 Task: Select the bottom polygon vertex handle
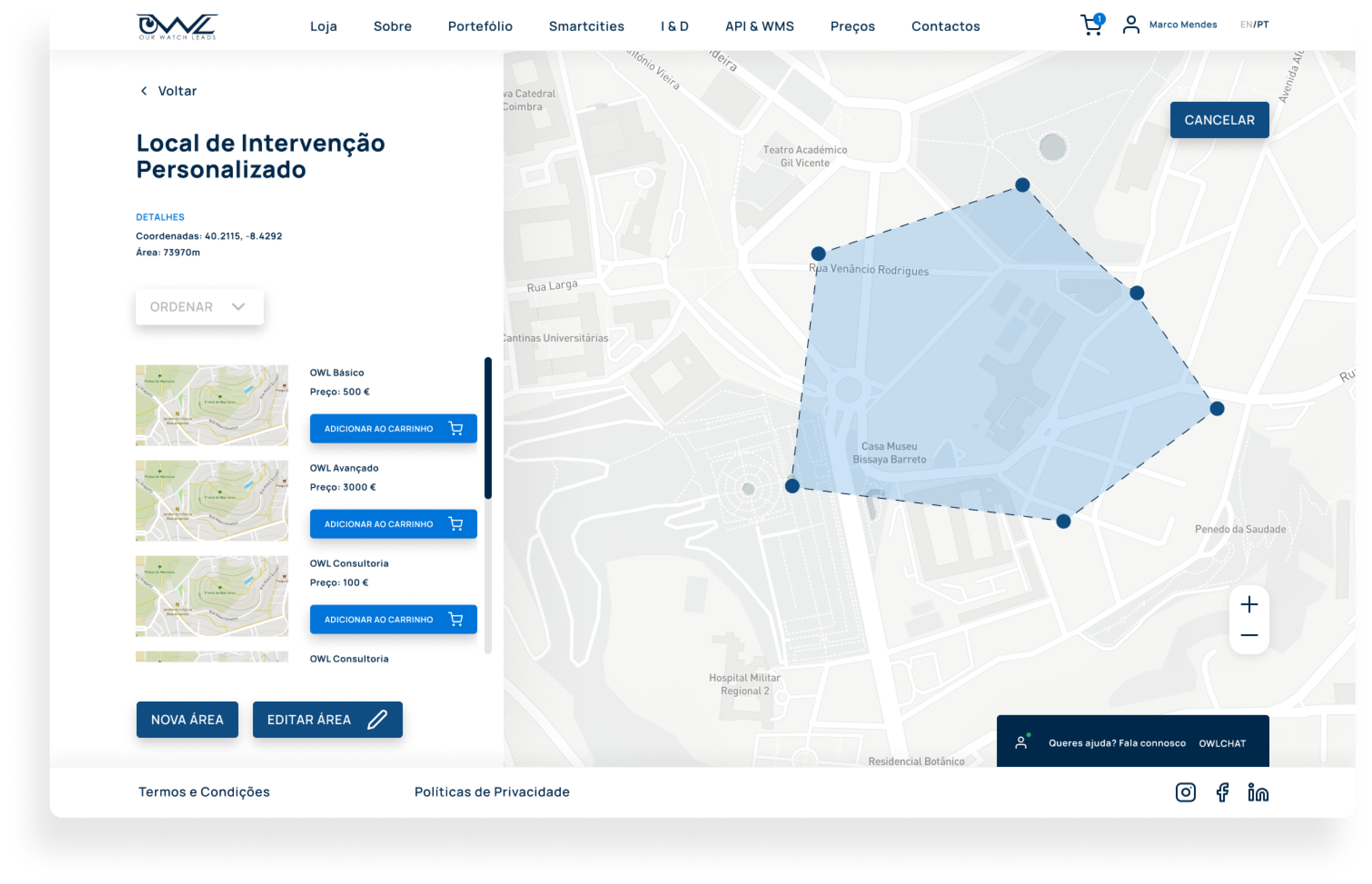(1063, 521)
